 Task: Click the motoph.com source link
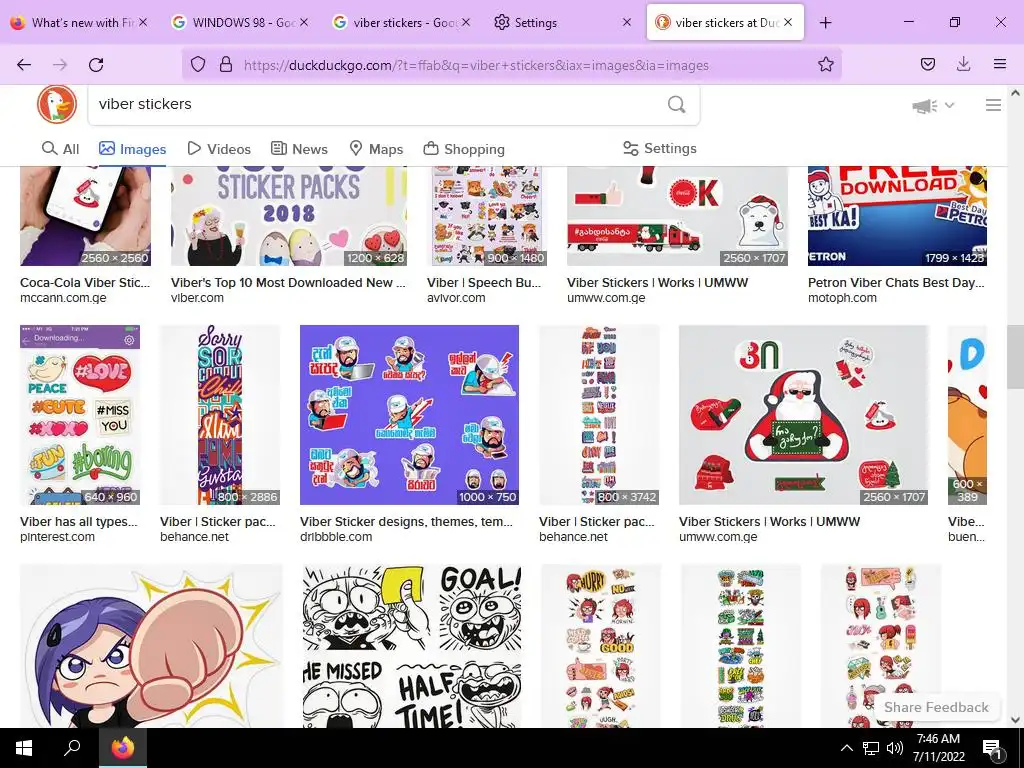(842, 298)
